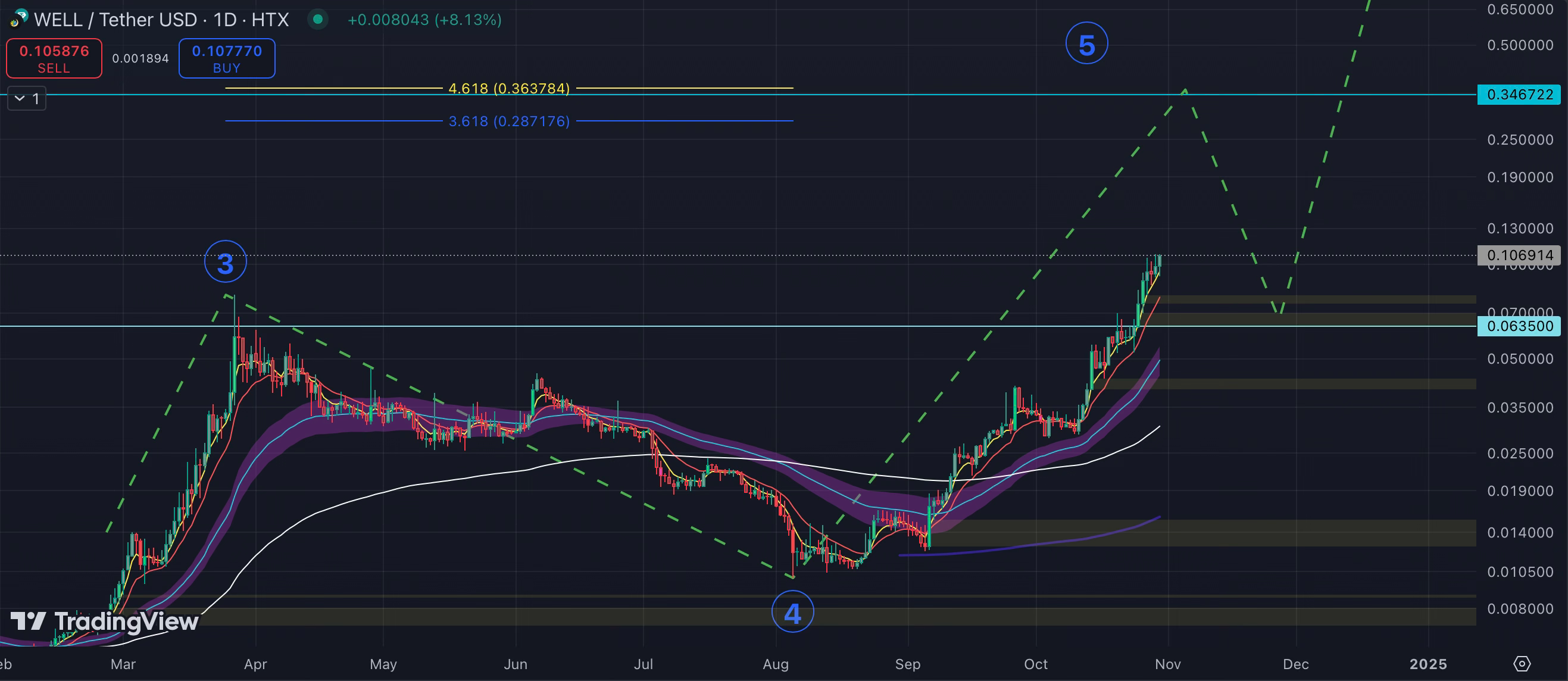The width and height of the screenshot is (1568, 681).
Task: Click the 0.063500 horizontal line price tag
Action: tap(1518, 326)
